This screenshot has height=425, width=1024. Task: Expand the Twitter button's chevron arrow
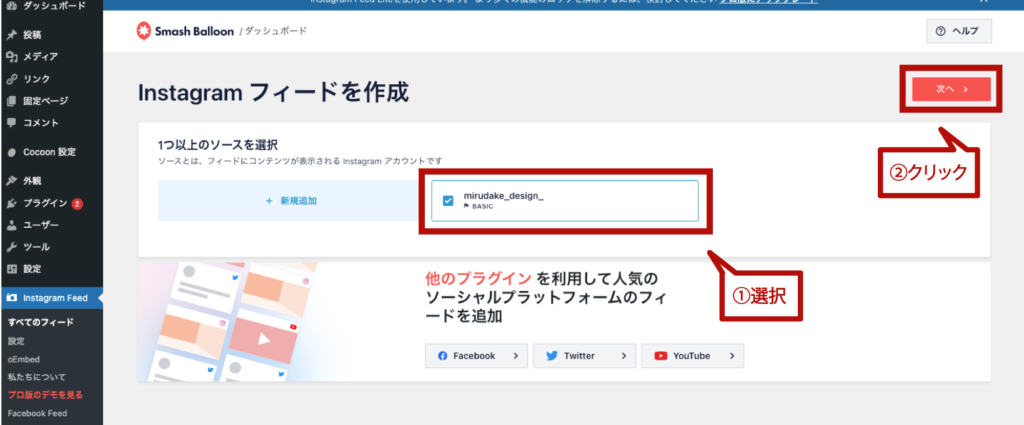pyautogui.click(x=624, y=356)
